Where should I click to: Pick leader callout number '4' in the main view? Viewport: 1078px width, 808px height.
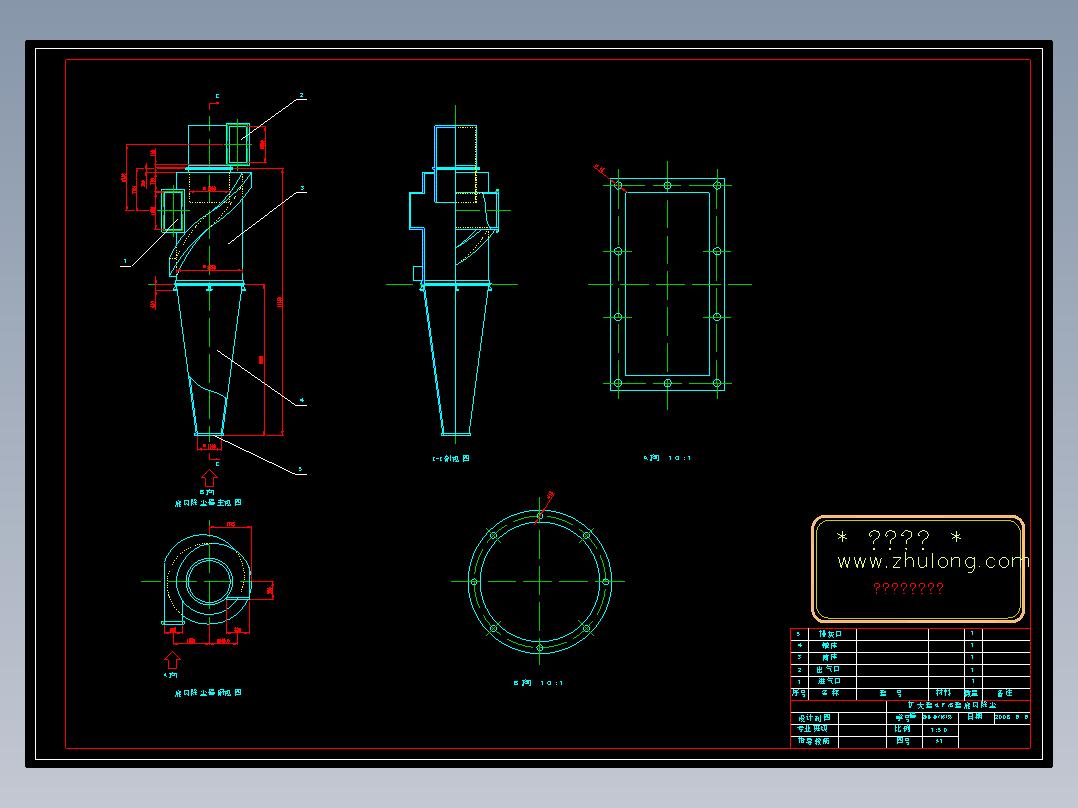coord(301,400)
